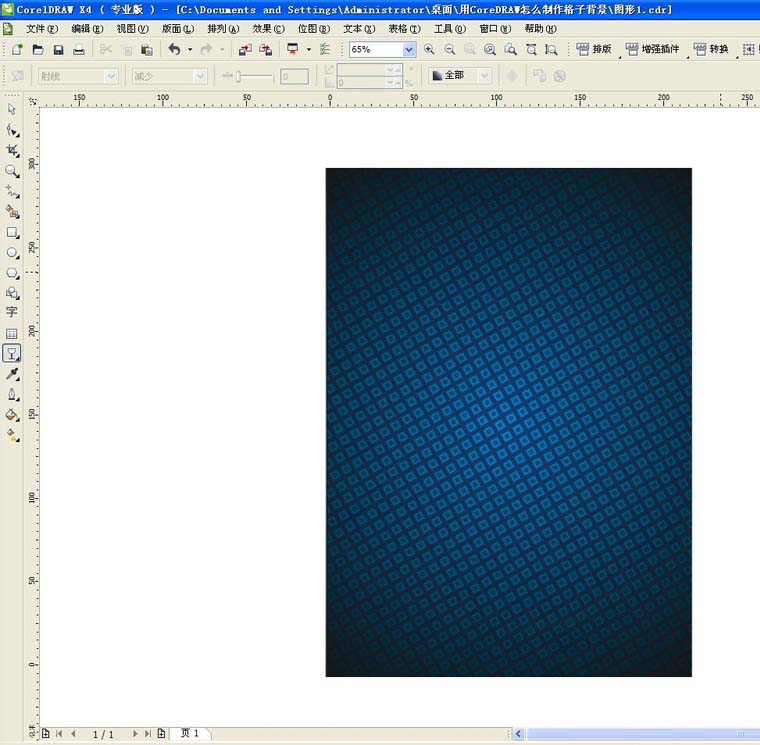Select the Zoom tool in toolbox
This screenshot has height=745, width=760.
pos(12,171)
